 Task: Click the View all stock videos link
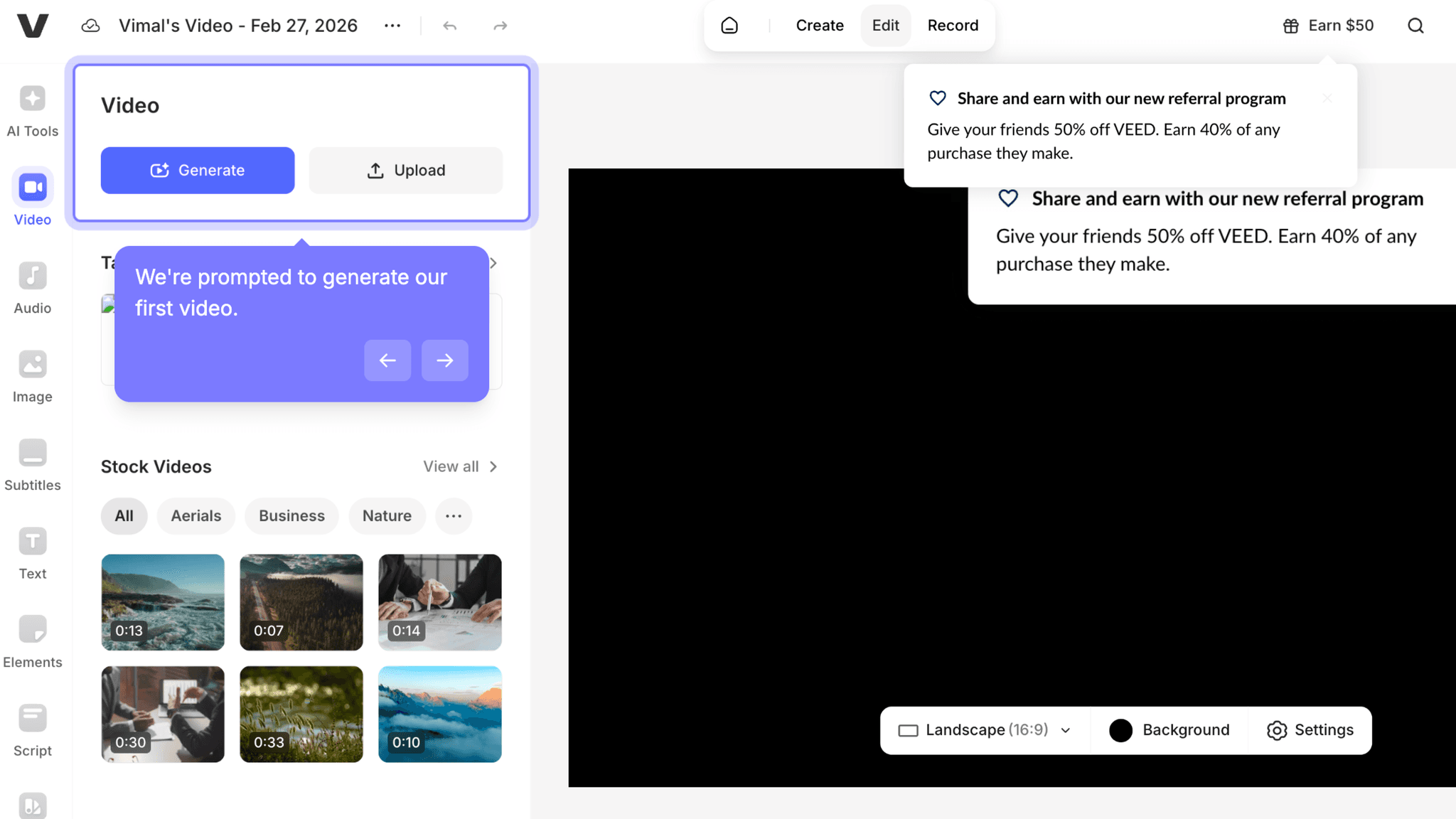pos(451,466)
